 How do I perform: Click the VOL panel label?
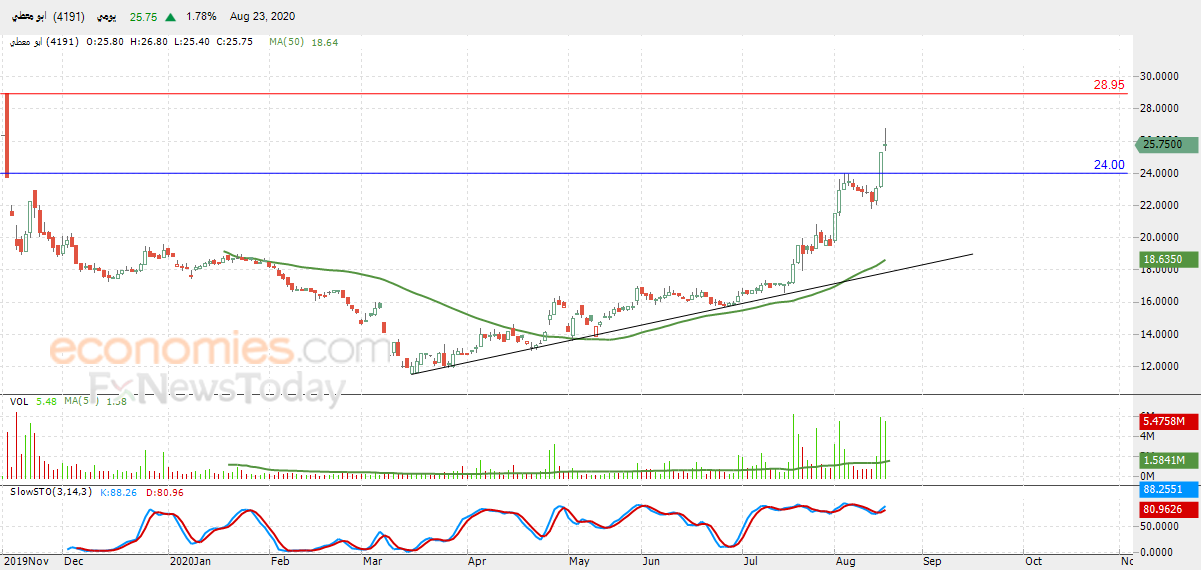(19, 401)
